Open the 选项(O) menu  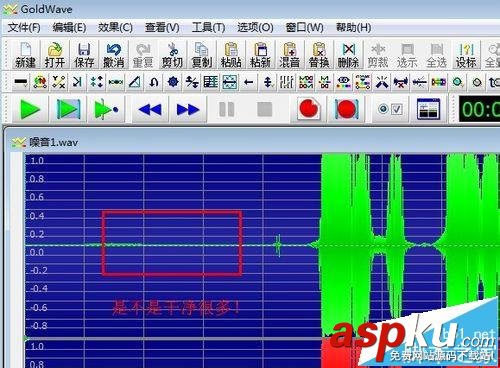pos(255,27)
